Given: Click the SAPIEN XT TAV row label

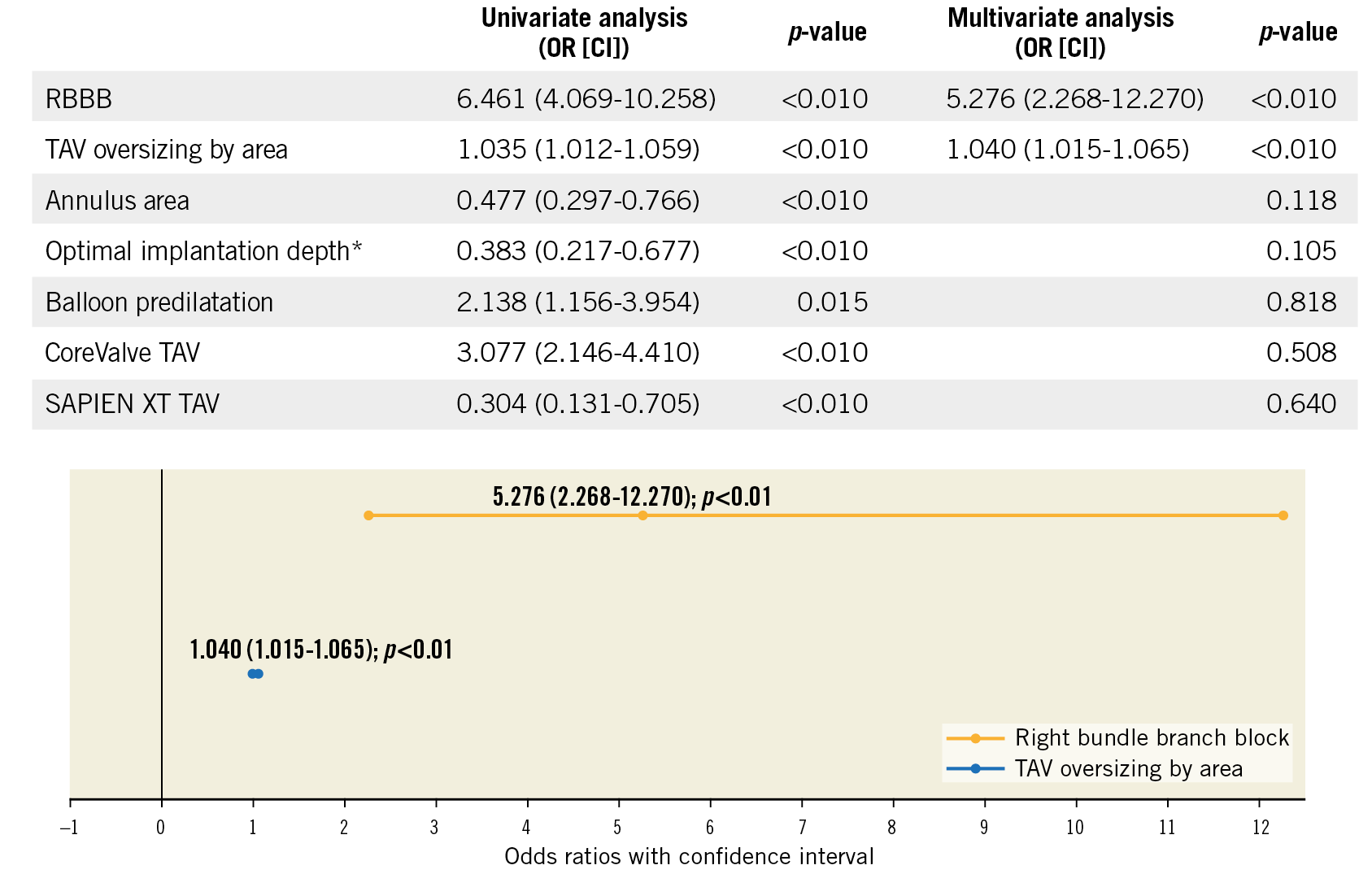Looking at the screenshot, I should (133, 404).
